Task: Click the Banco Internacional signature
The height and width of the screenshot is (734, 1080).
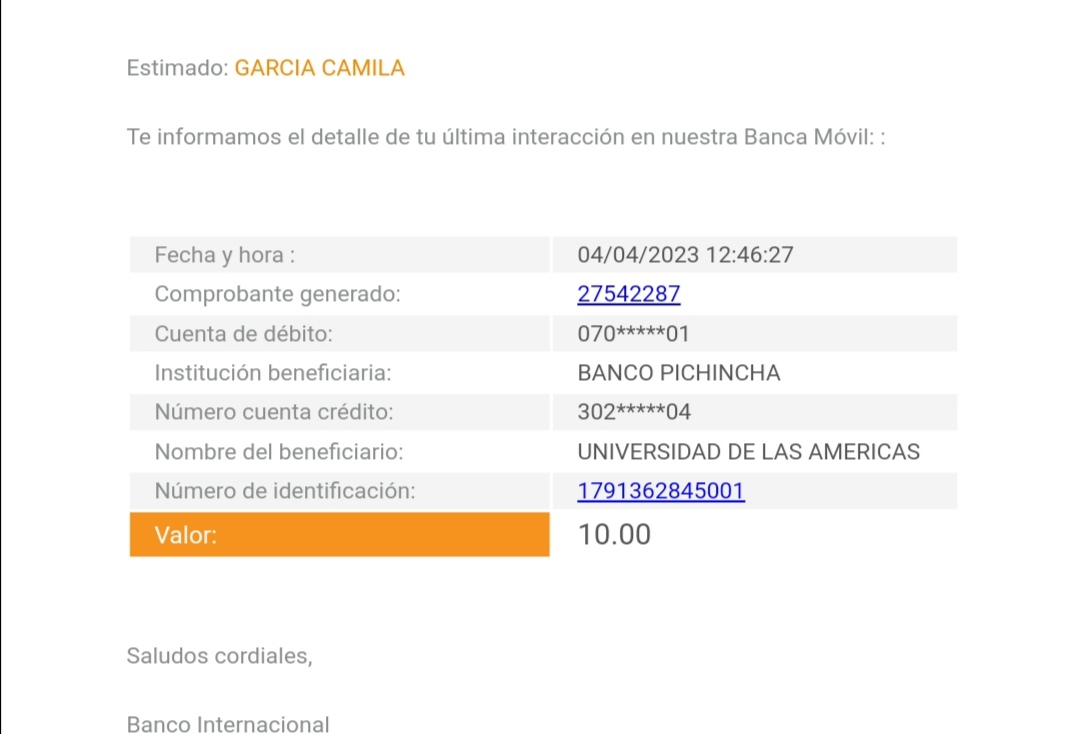Action: click(228, 724)
